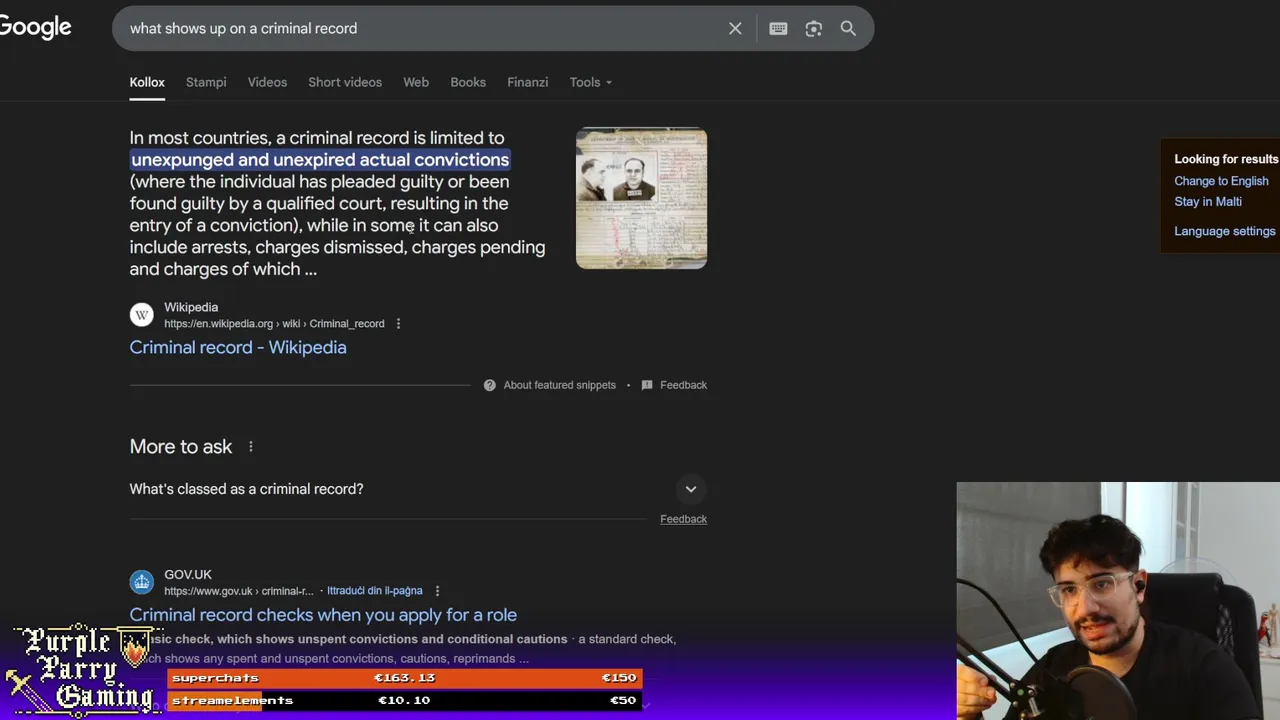Open the criminal record snippet thumbnail image

pyautogui.click(x=641, y=198)
